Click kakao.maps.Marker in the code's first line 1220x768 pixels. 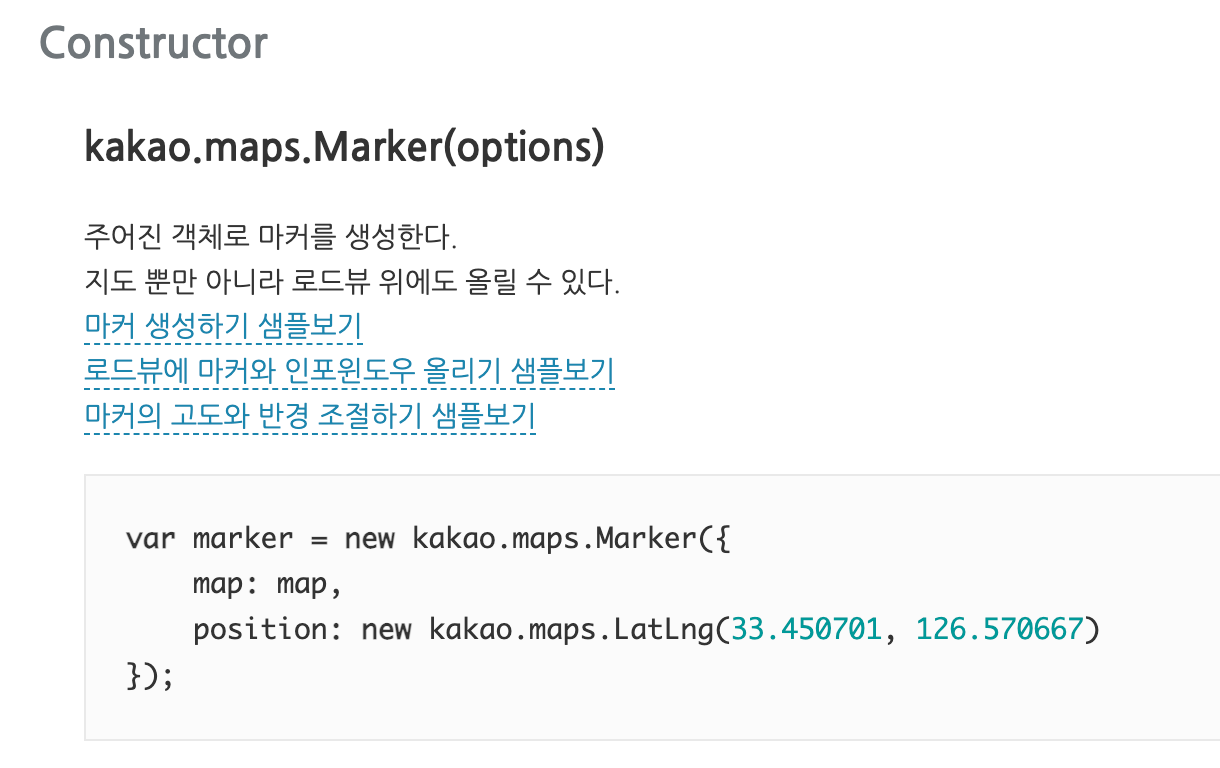(x=554, y=539)
